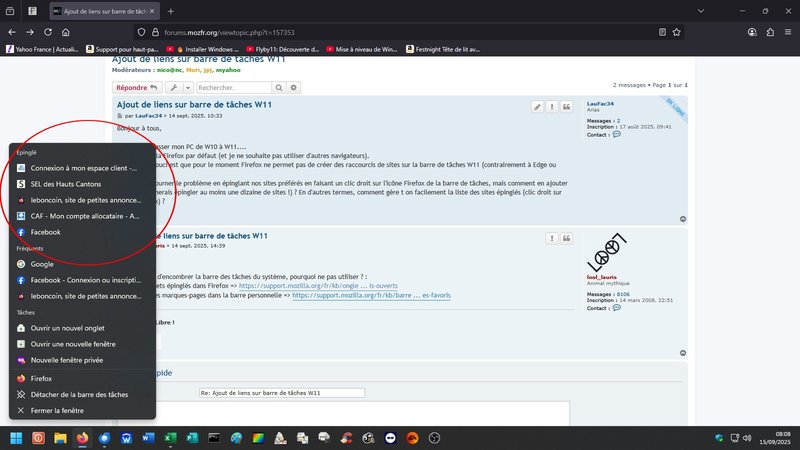Contact lool_lauris via speech bubble icon
Image resolution: width=800 pixels, height=450 pixels.
[616, 308]
